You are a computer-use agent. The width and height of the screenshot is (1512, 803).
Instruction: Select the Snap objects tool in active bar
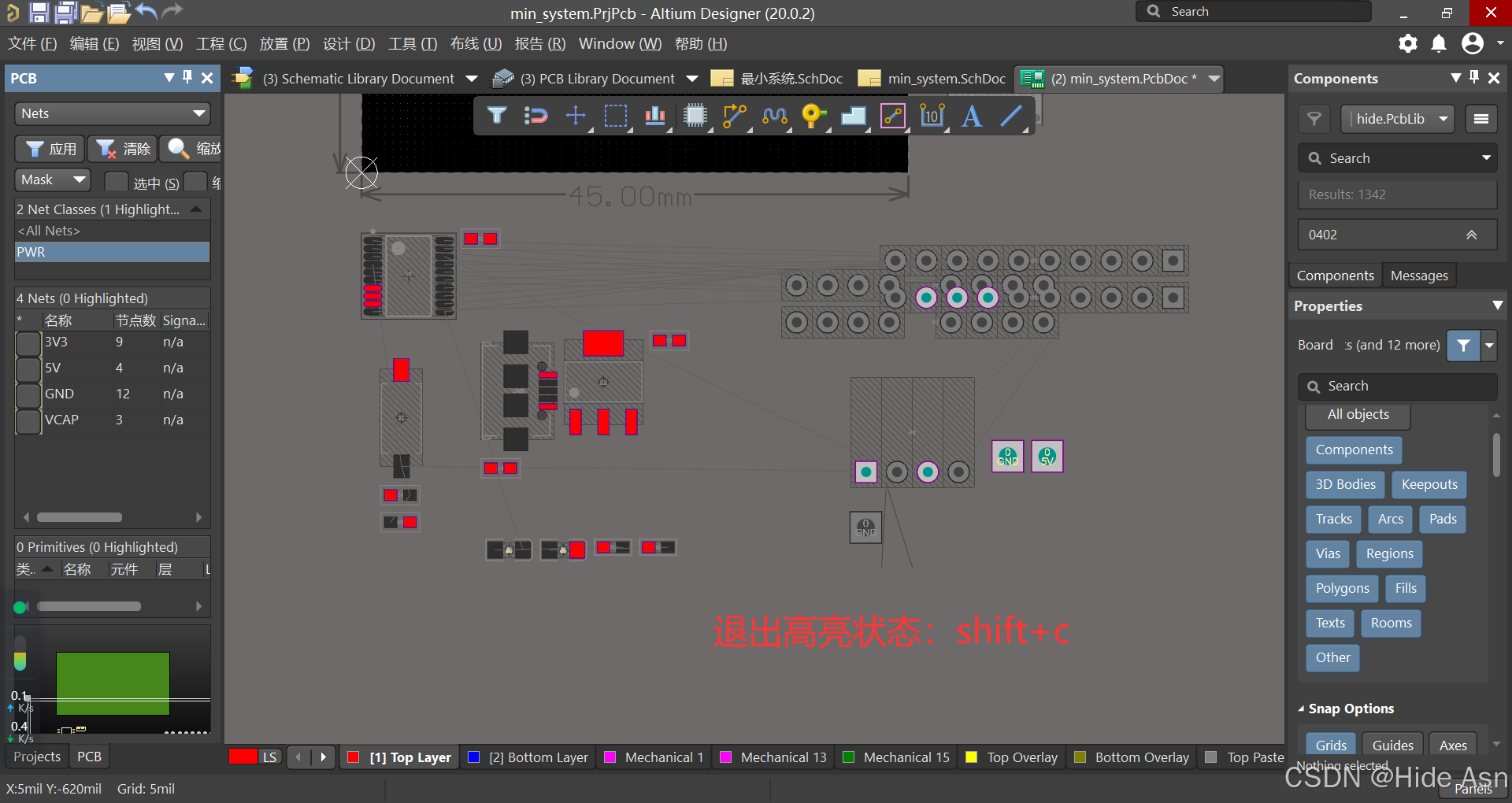pos(535,116)
